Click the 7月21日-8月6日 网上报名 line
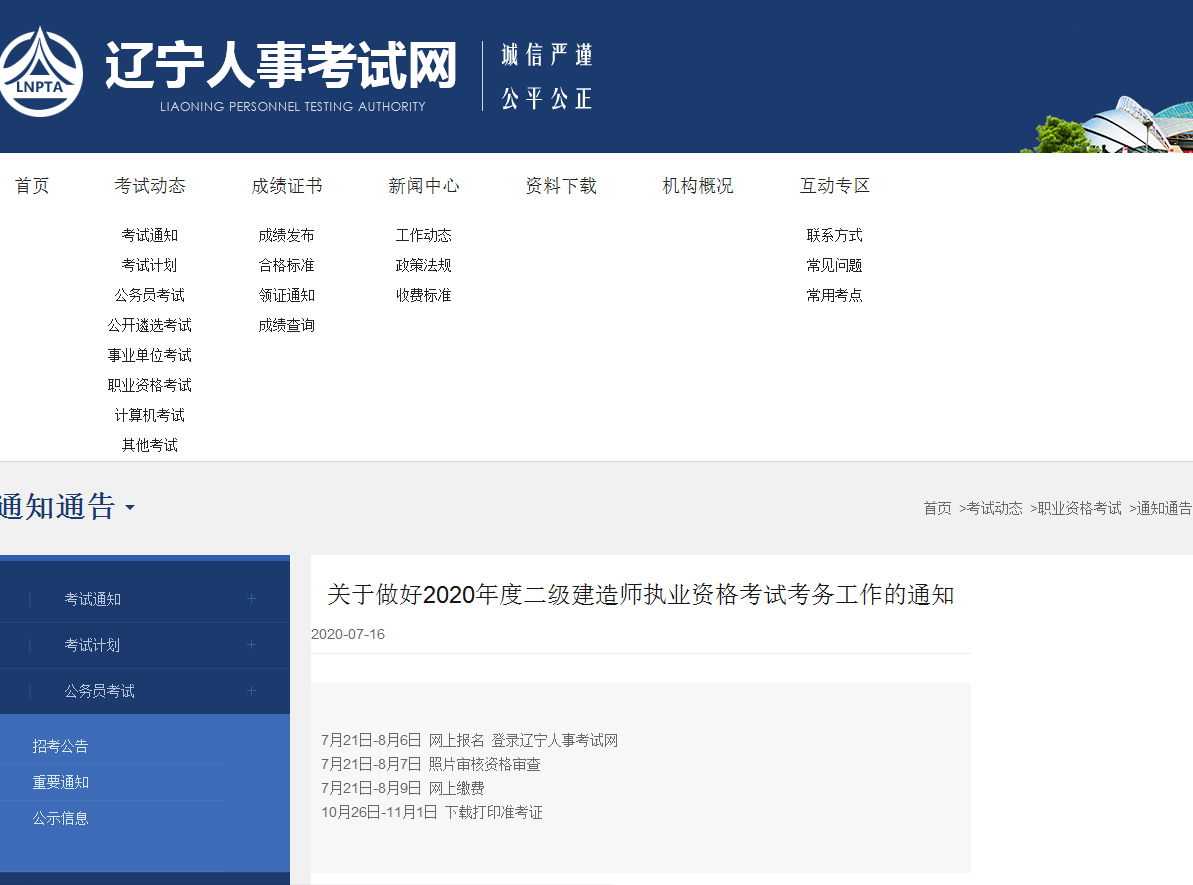 click(x=469, y=740)
